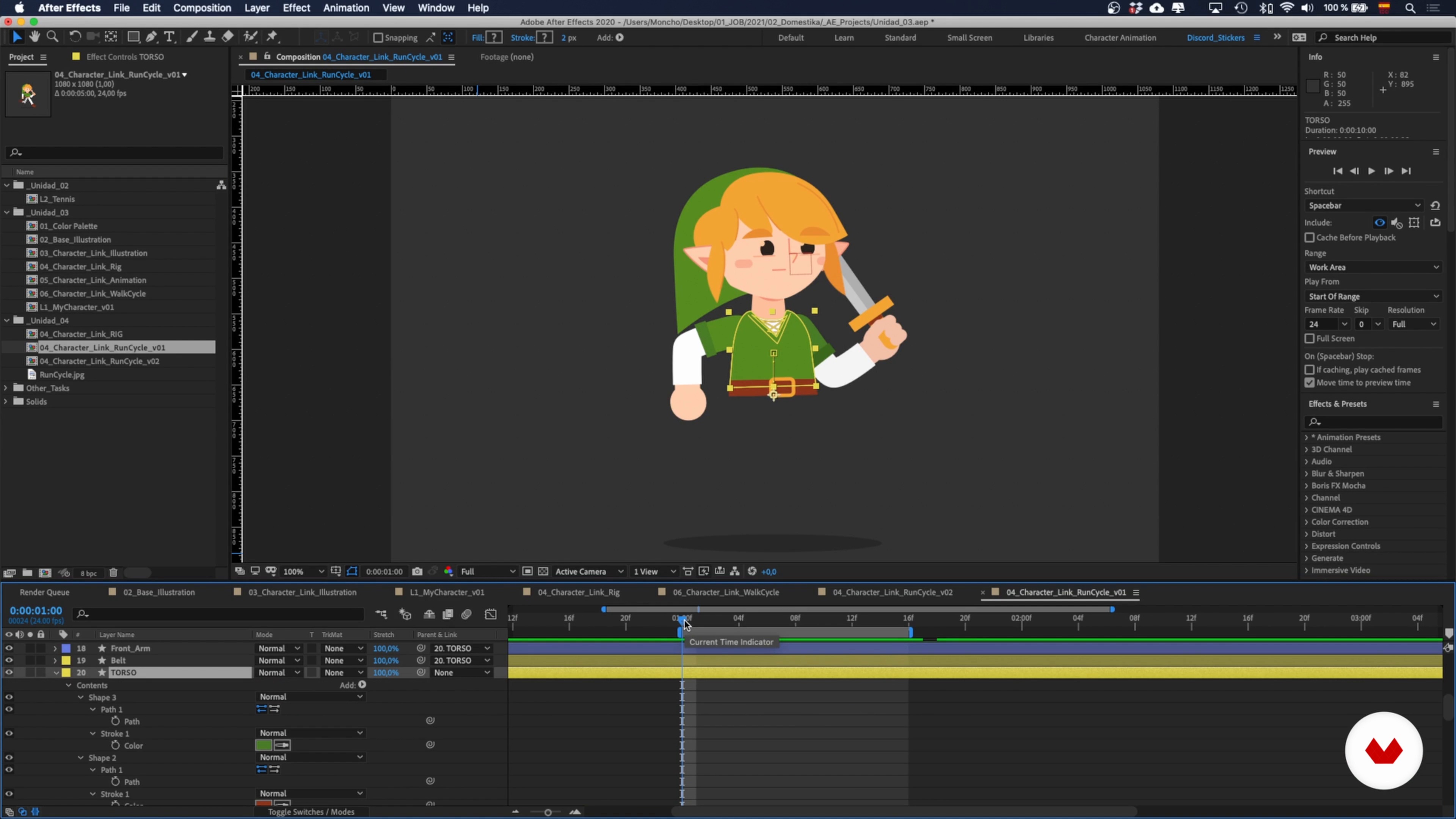Open the TORSO layer parent dropdown
The height and width of the screenshot is (819, 1456).
(462, 673)
